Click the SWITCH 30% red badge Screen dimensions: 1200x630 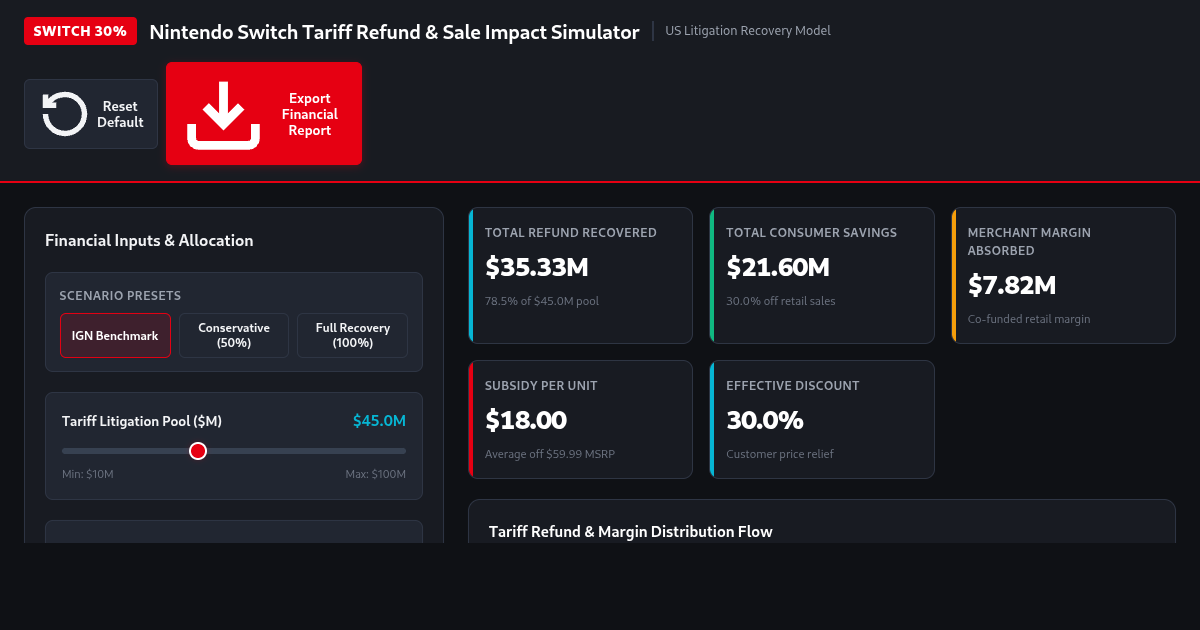(80, 31)
